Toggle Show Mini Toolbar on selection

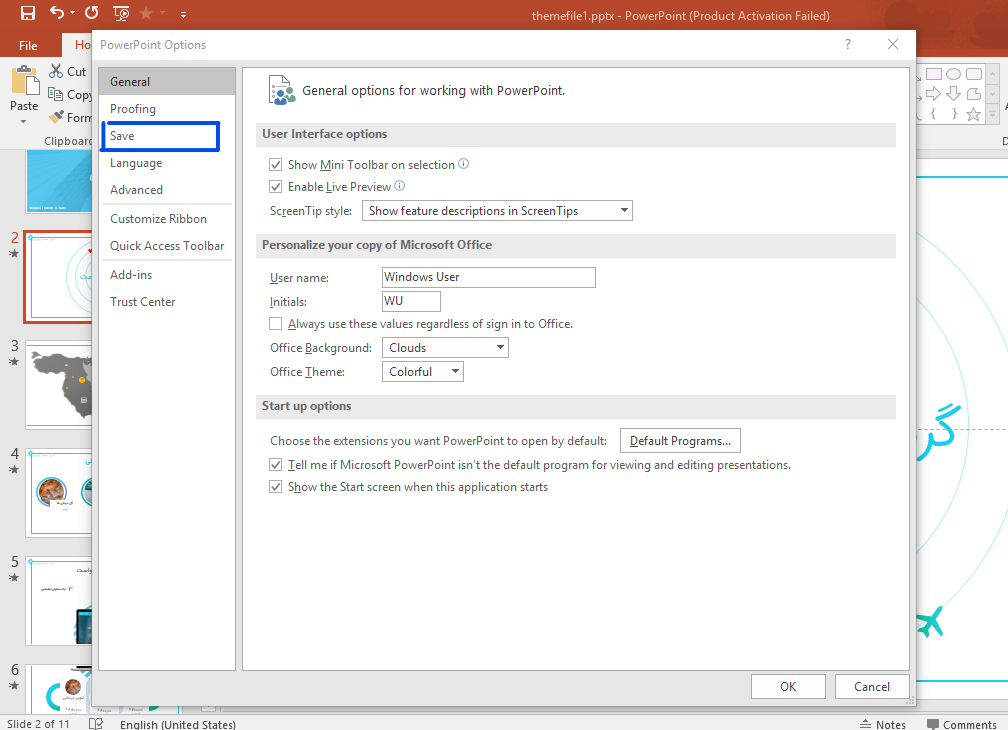coord(276,165)
